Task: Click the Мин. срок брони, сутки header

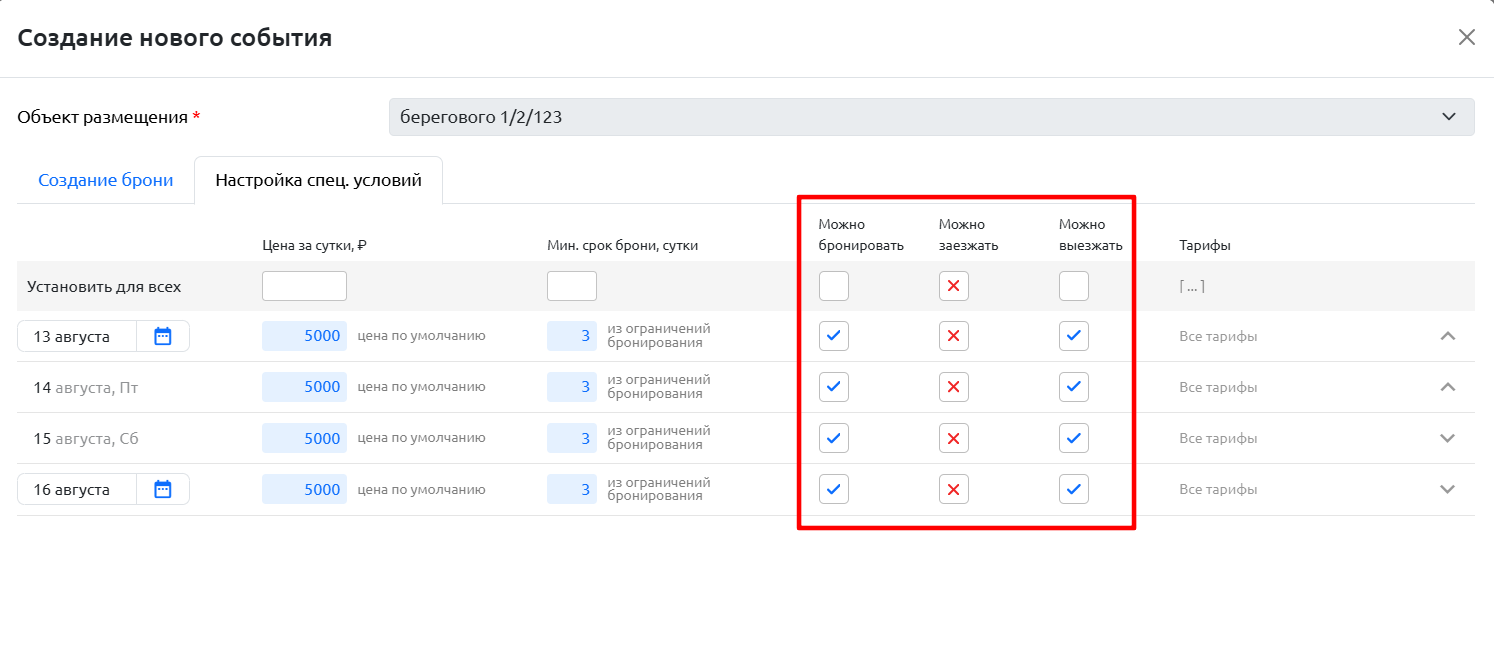Action: coord(622,246)
